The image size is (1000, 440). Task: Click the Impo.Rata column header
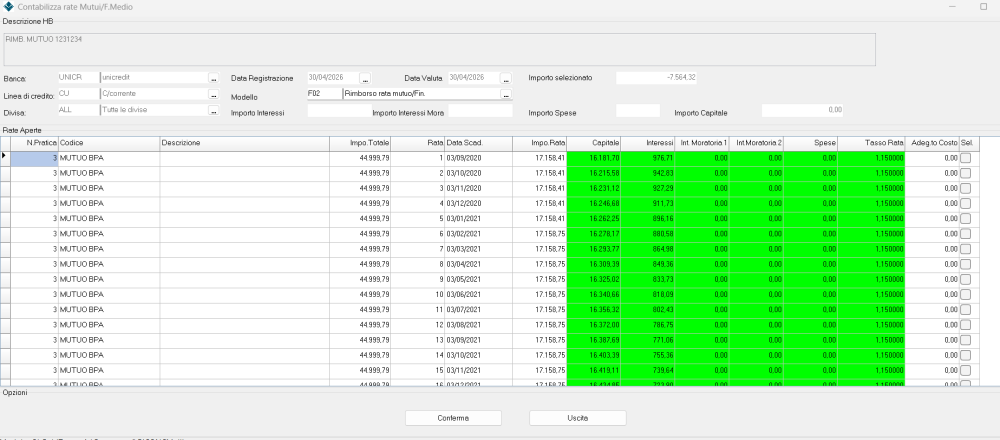(x=540, y=143)
